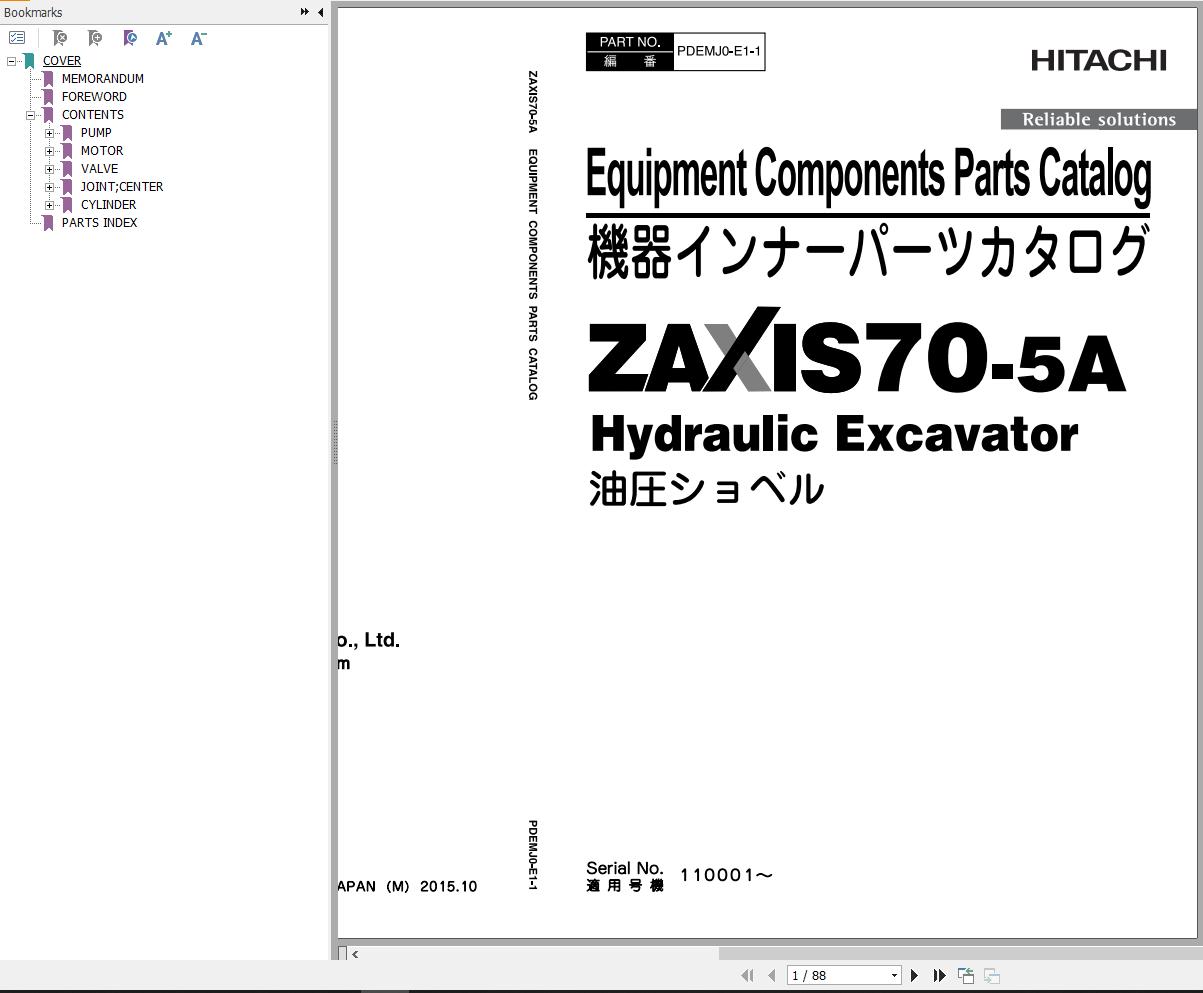
Task: Click the panel splitter grip handle
Action: [334, 443]
